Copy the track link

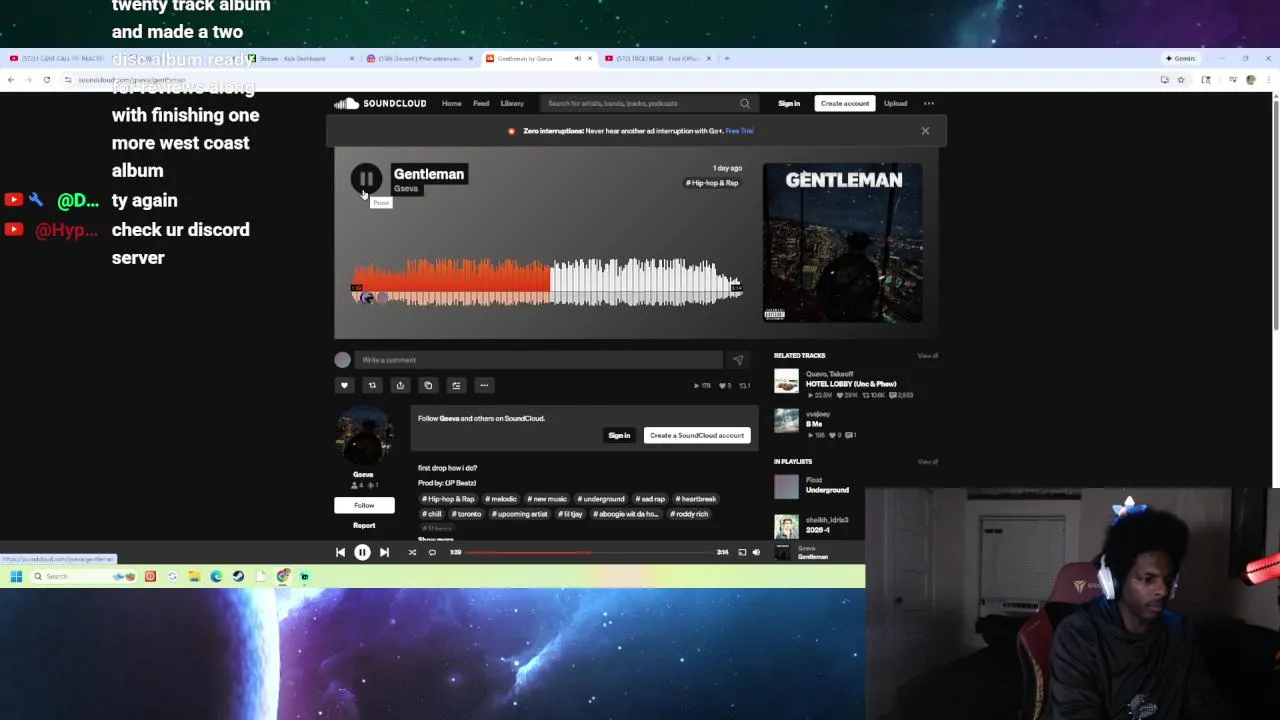click(x=428, y=385)
